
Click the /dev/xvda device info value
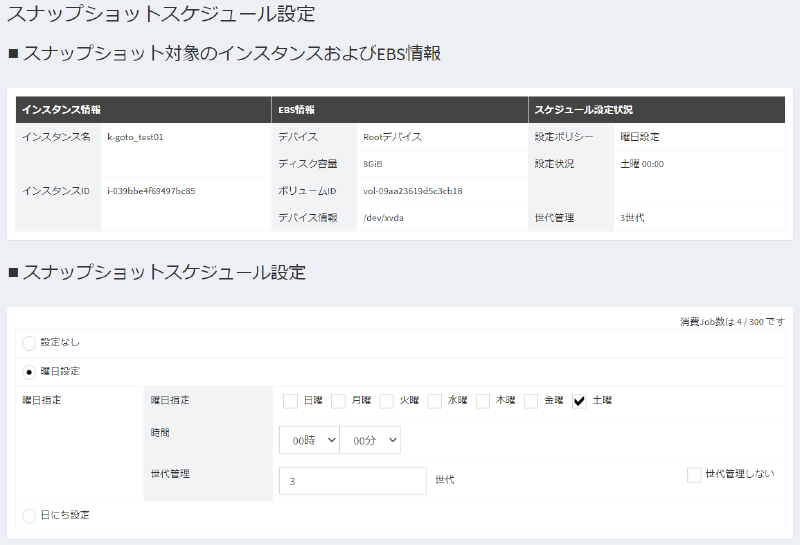[x=383, y=217]
